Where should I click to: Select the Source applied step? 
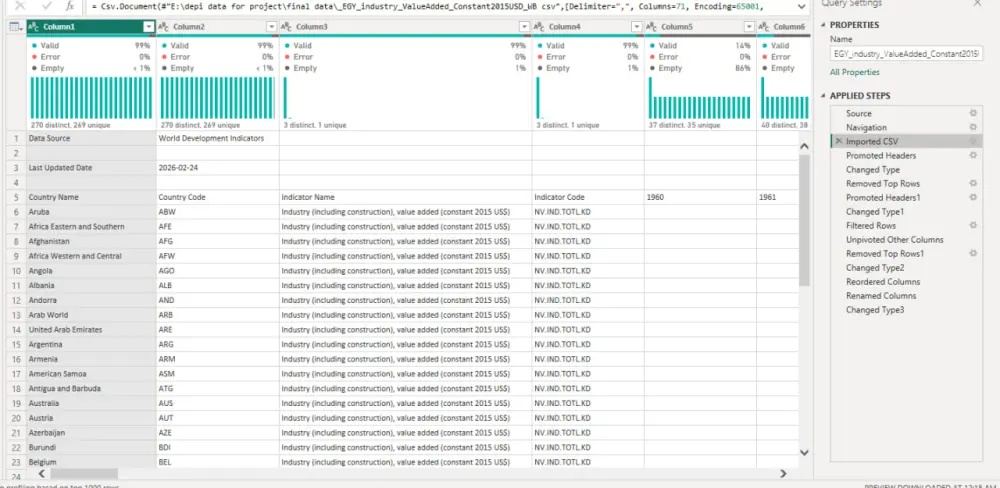tap(858, 113)
